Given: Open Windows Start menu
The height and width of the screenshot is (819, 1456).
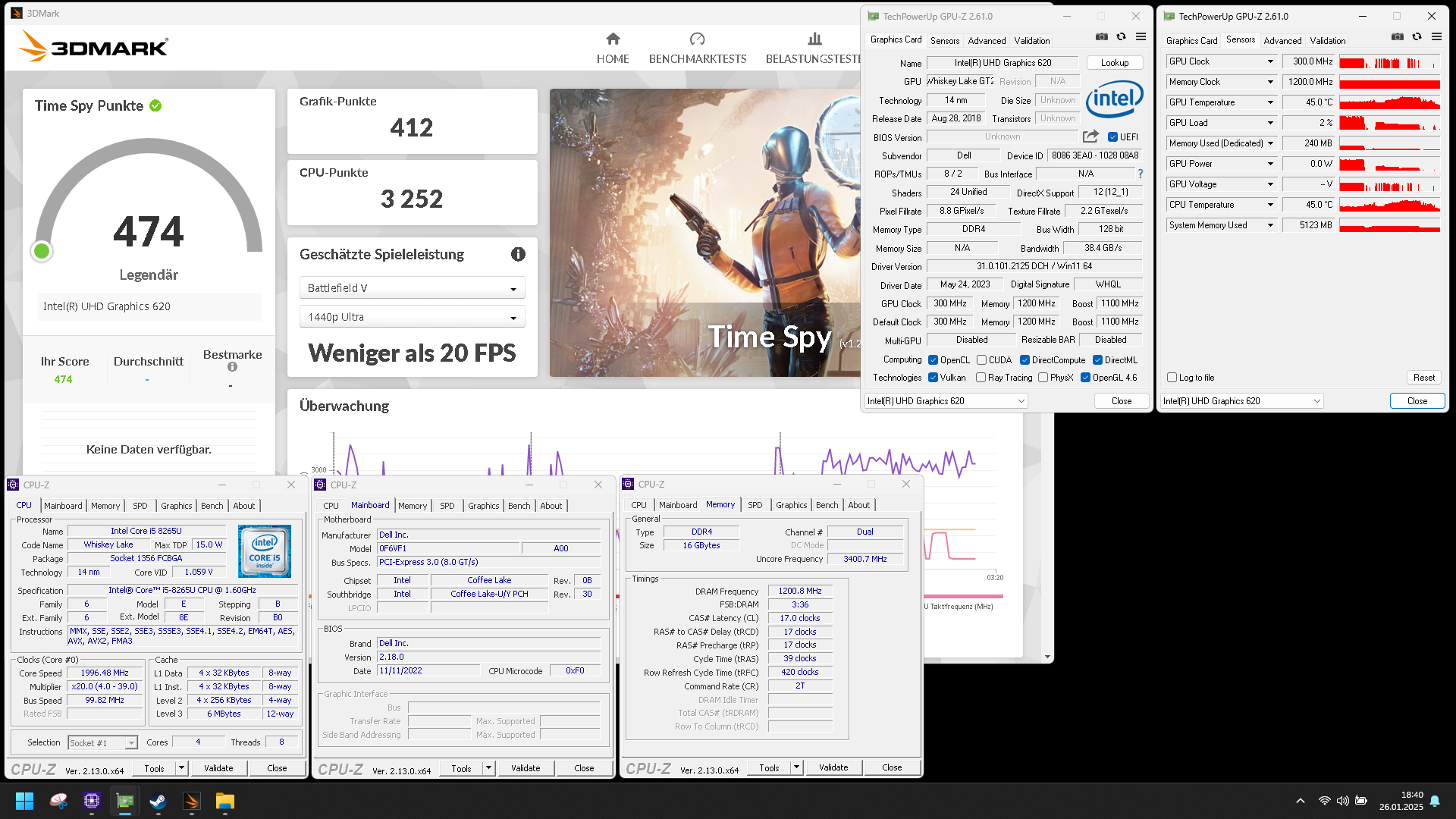Looking at the screenshot, I should pos(24,801).
